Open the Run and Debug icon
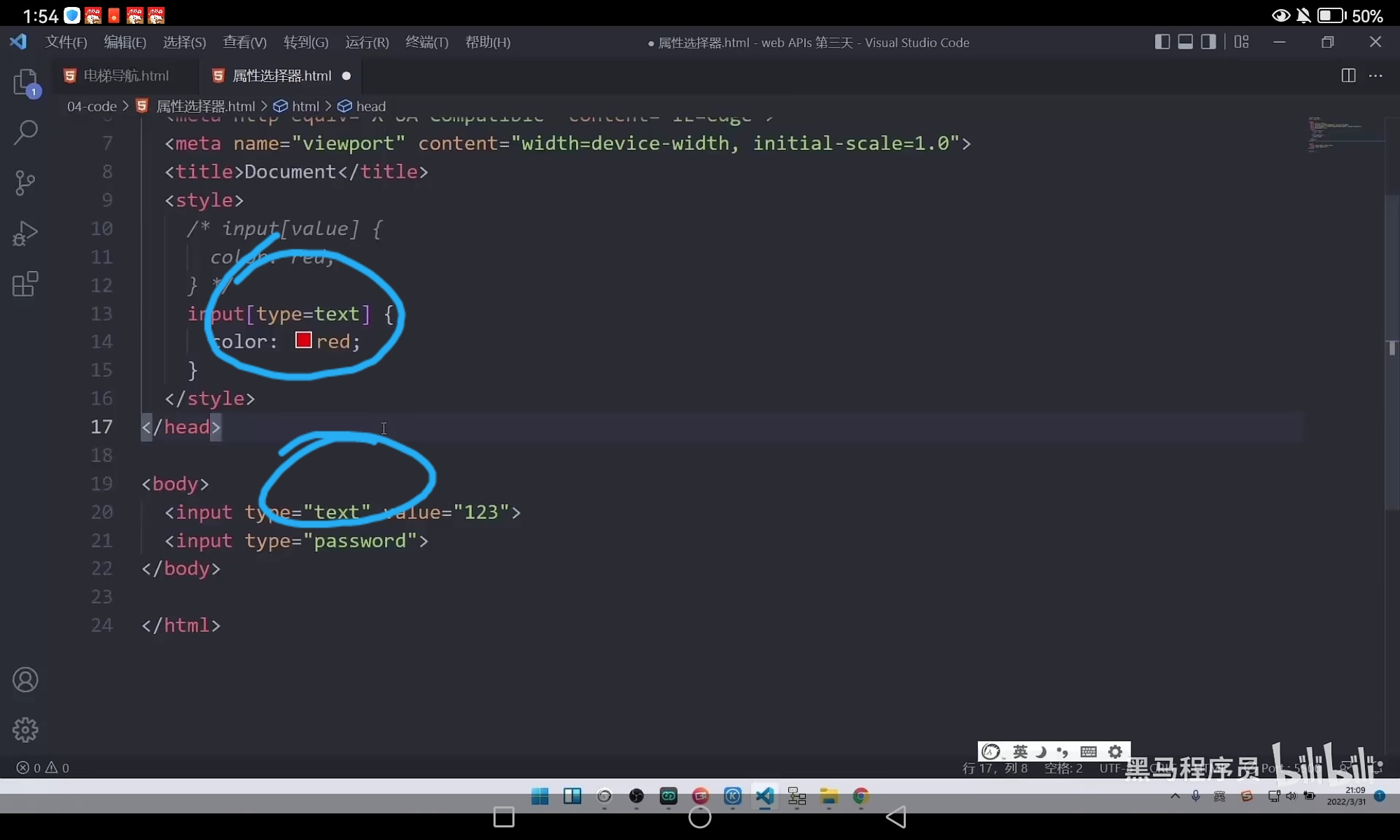The height and width of the screenshot is (840, 1400). pyautogui.click(x=25, y=233)
